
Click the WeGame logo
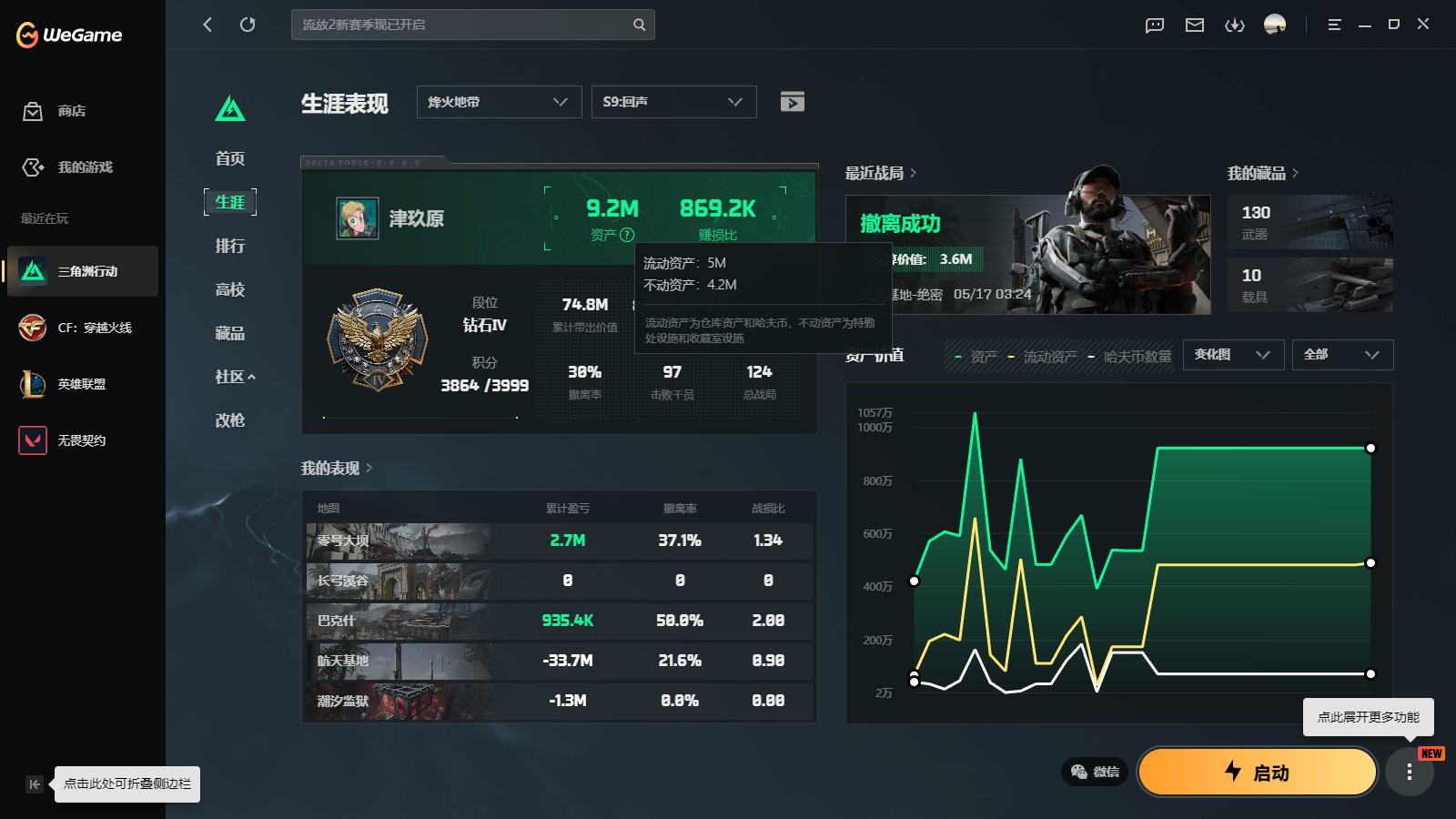[69, 35]
